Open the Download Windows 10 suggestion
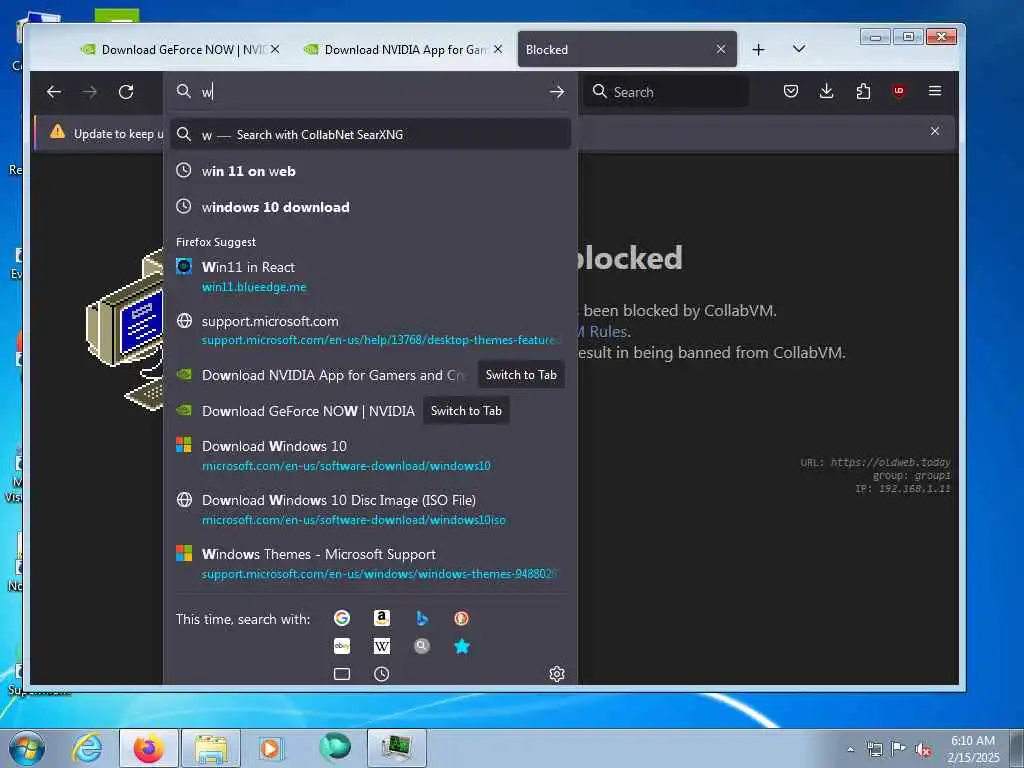 370,455
